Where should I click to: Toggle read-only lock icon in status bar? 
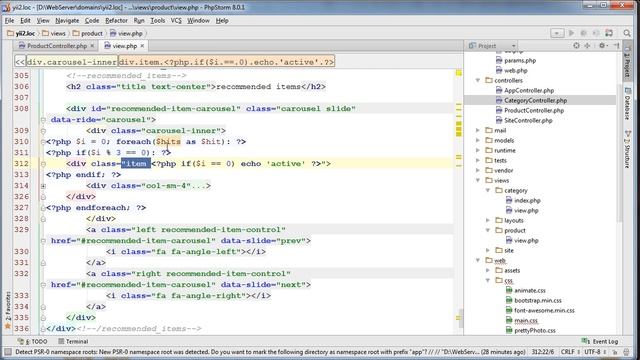click(614, 352)
